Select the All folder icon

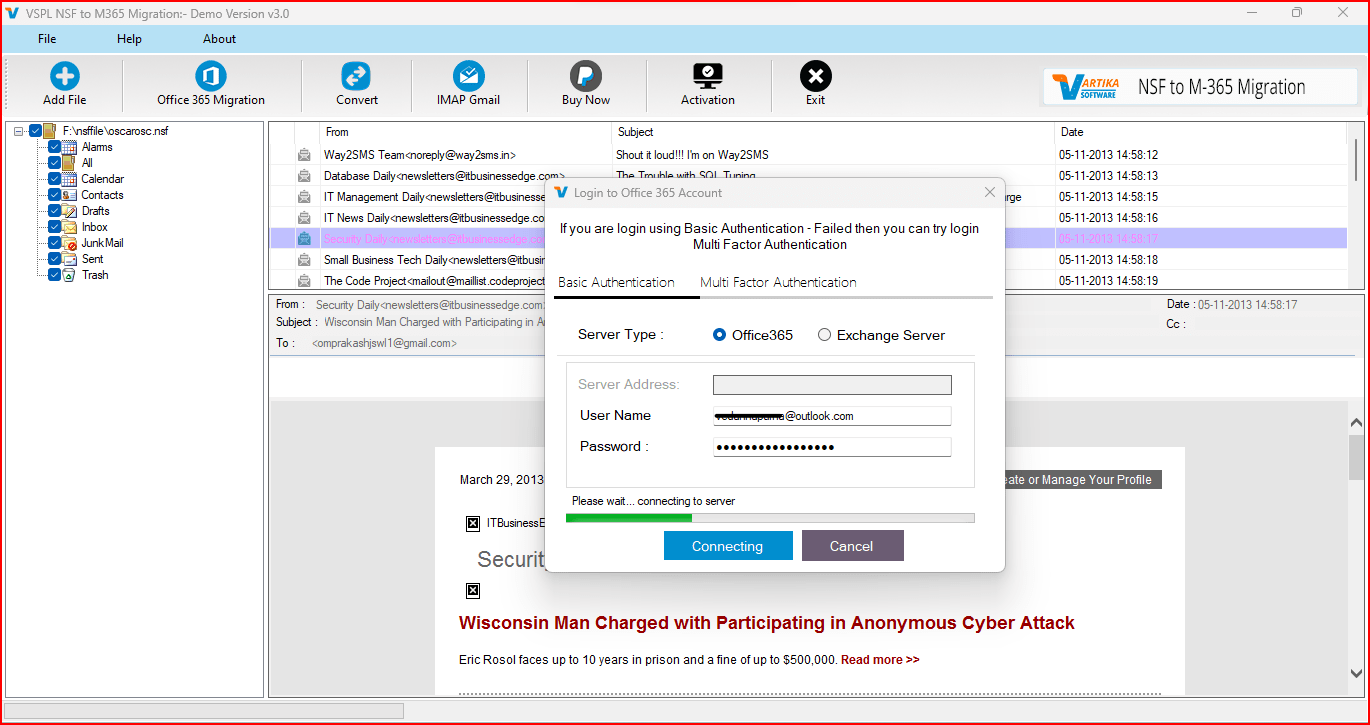pyautogui.click(x=69, y=163)
